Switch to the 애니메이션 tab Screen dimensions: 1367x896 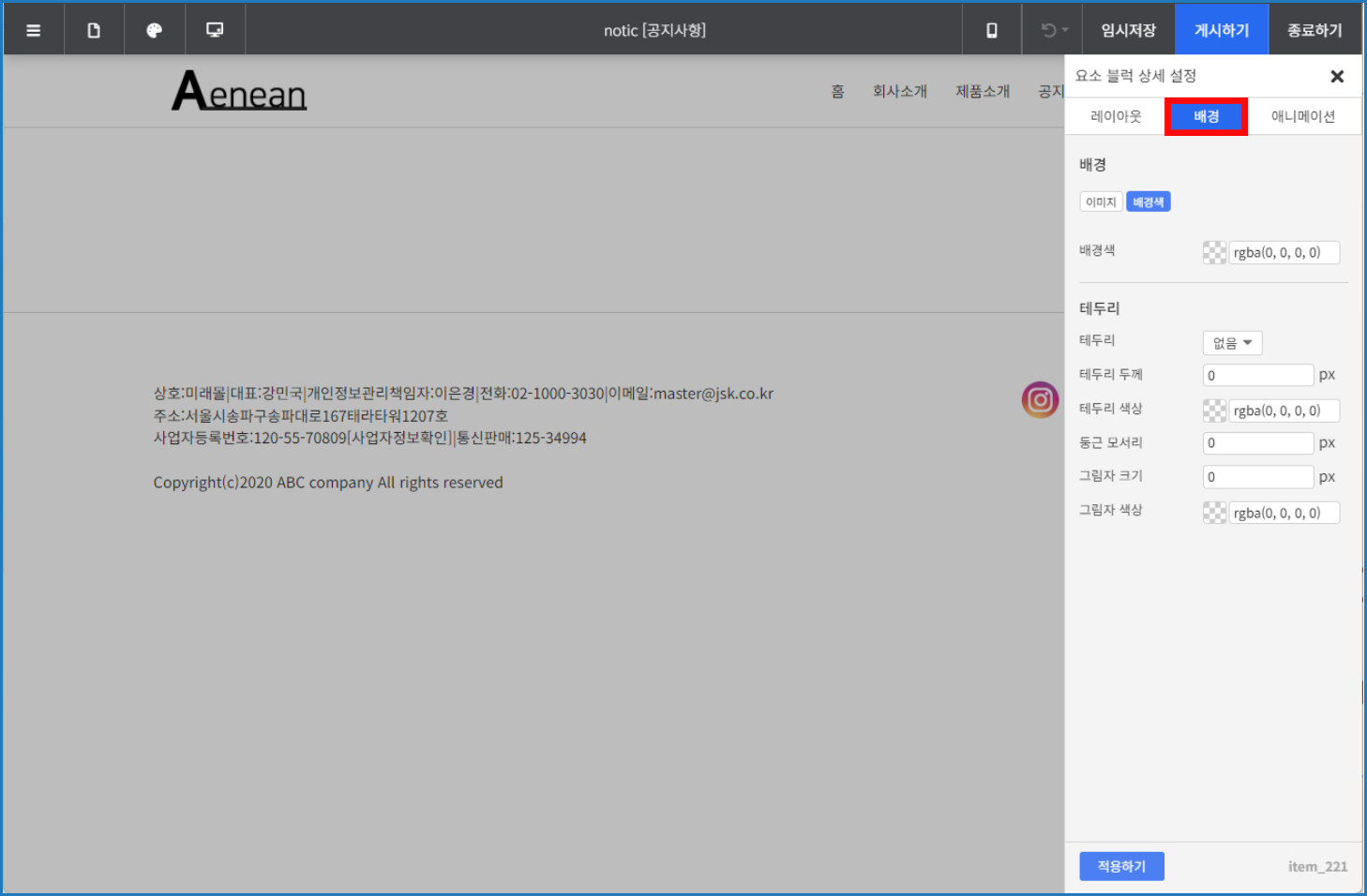[x=1302, y=116]
